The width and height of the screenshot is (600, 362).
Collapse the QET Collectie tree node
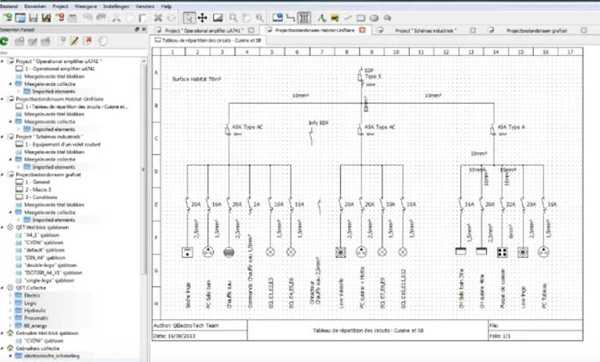(3, 288)
